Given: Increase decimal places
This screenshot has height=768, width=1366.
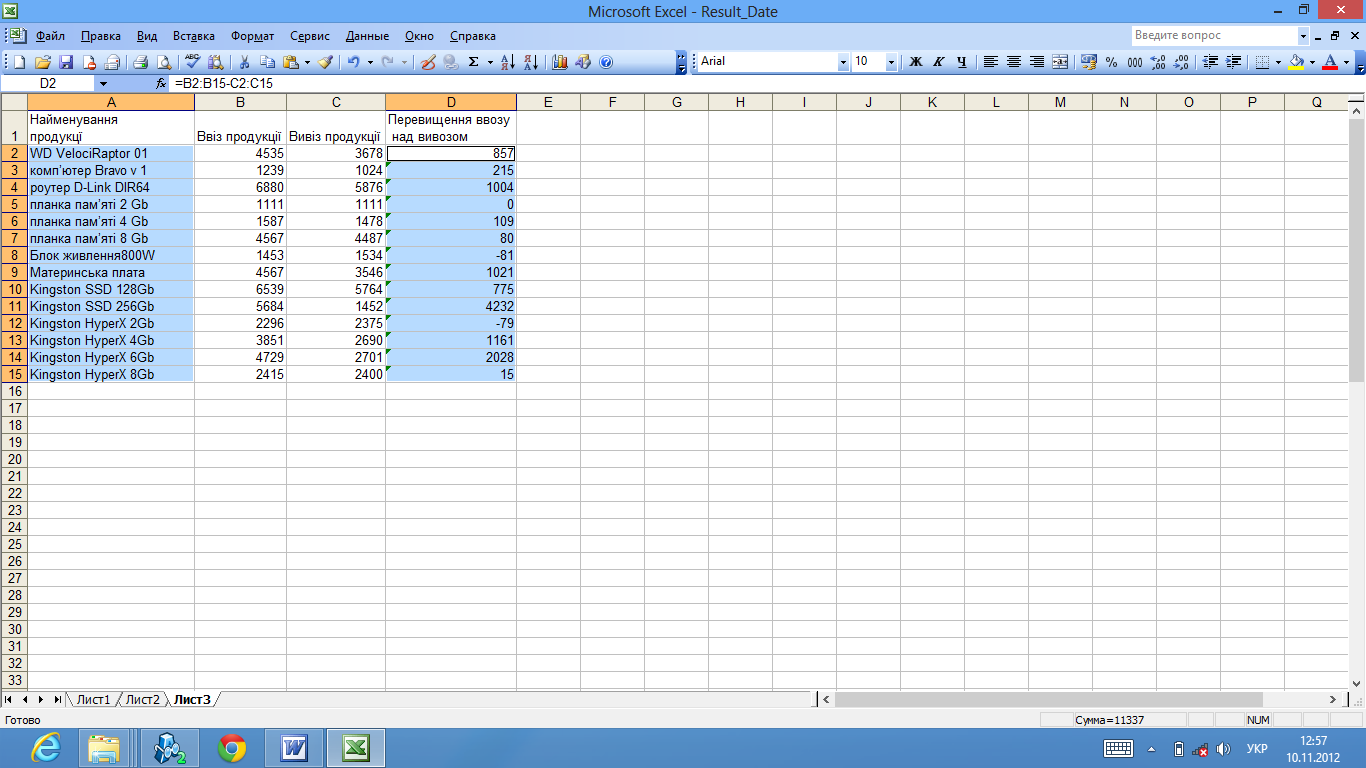Looking at the screenshot, I should (1158, 62).
